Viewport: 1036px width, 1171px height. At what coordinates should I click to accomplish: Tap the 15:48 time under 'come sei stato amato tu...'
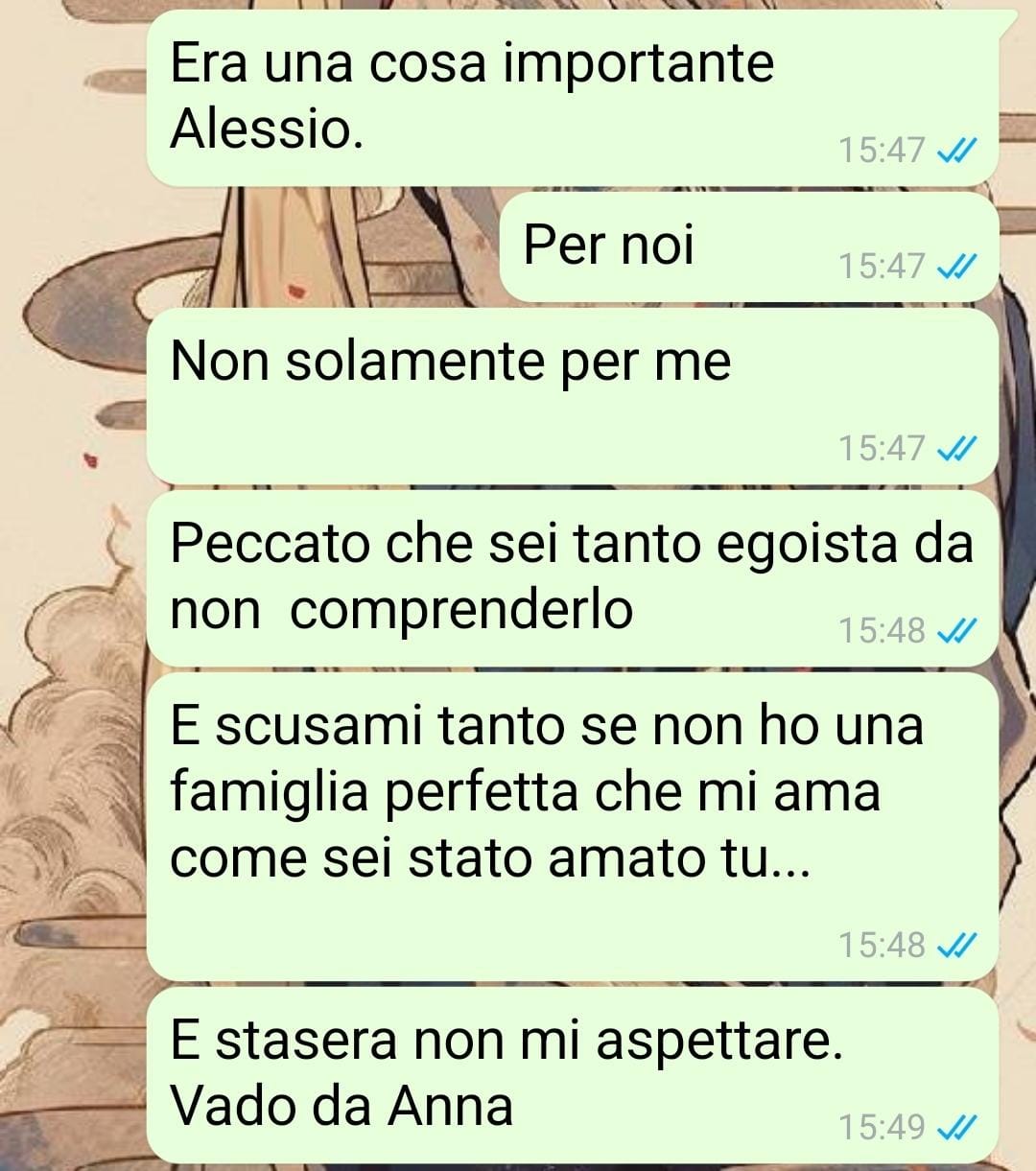tap(882, 946)
